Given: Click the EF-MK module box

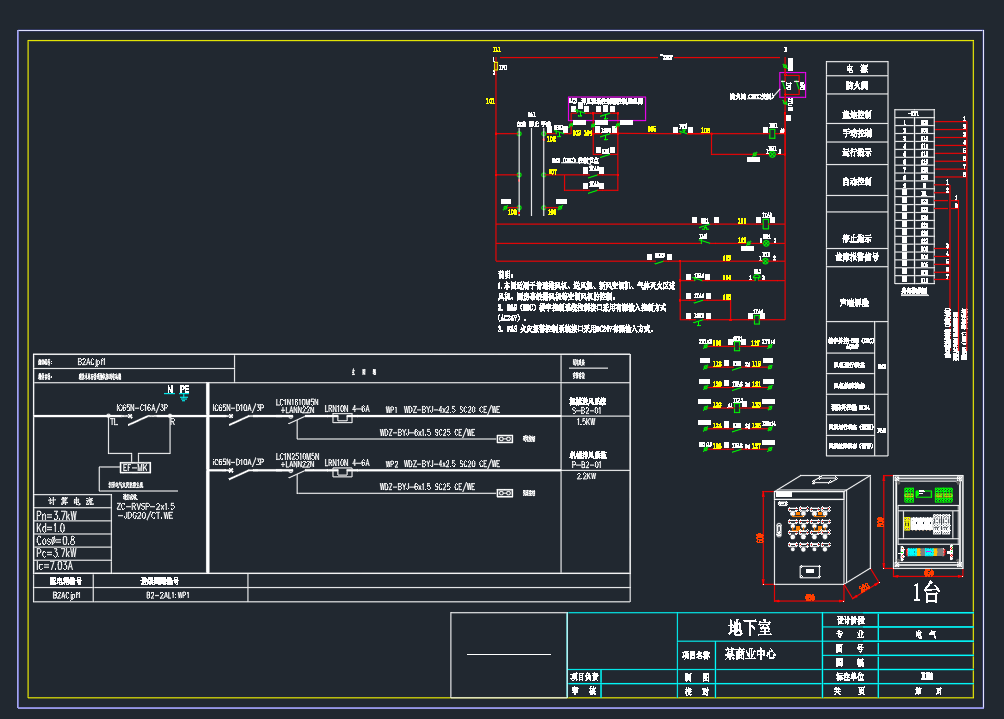Looking at the screenshot, I should (135, 467).
